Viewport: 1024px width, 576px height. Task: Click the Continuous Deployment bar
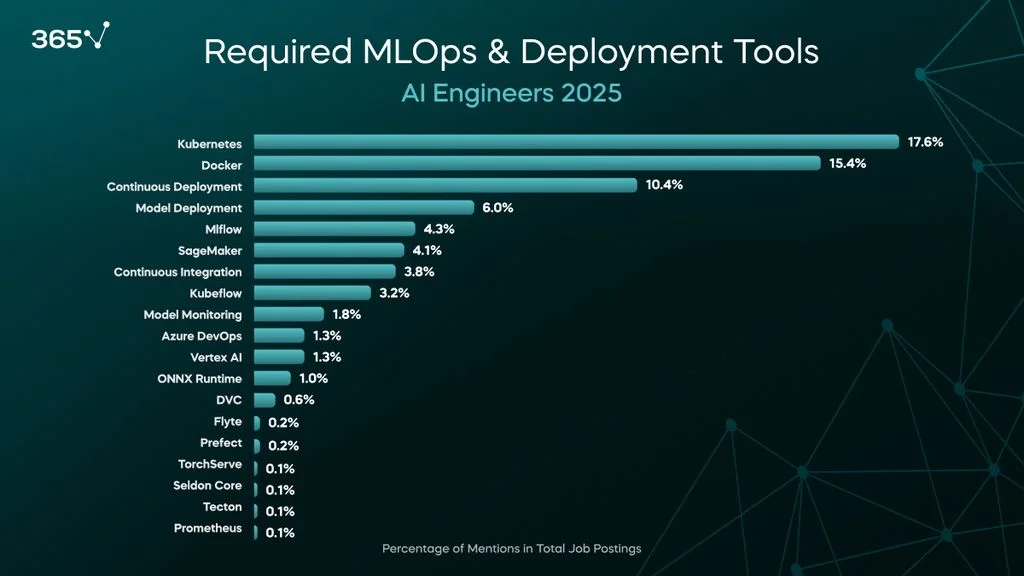point(445,186)
